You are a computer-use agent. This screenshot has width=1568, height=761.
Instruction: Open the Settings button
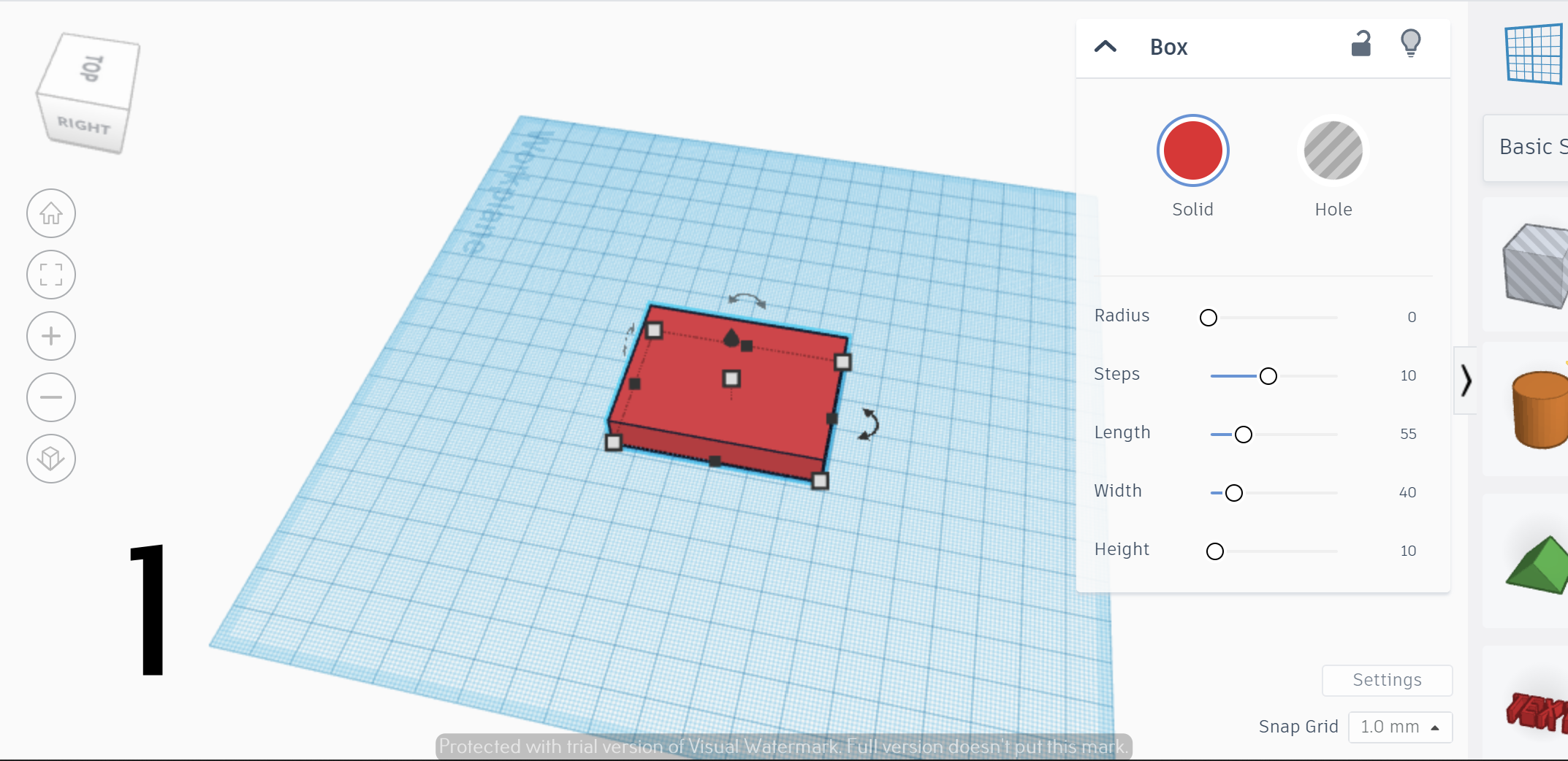tap(1388, 680)
